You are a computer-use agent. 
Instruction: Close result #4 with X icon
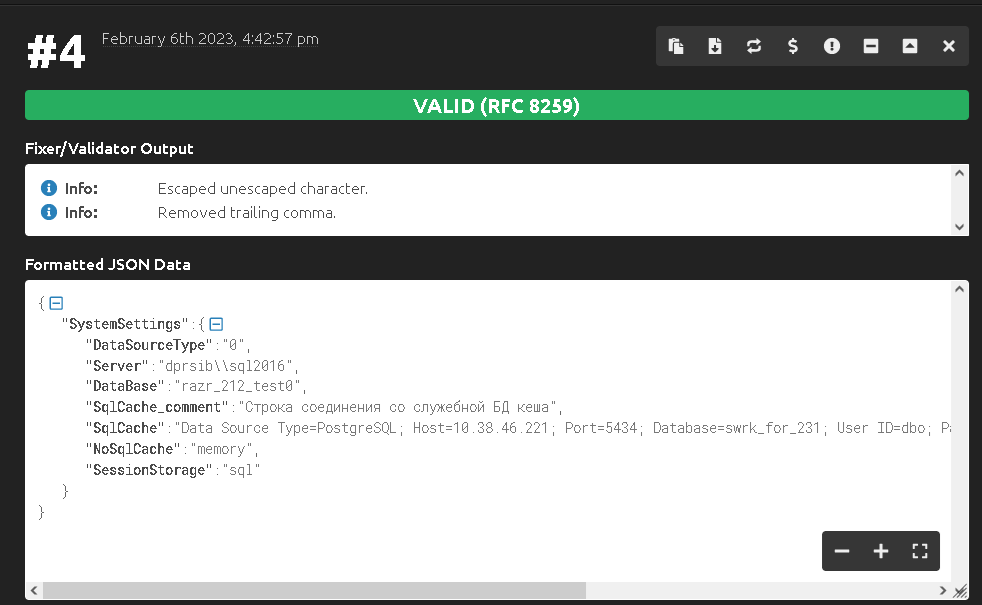949,46
